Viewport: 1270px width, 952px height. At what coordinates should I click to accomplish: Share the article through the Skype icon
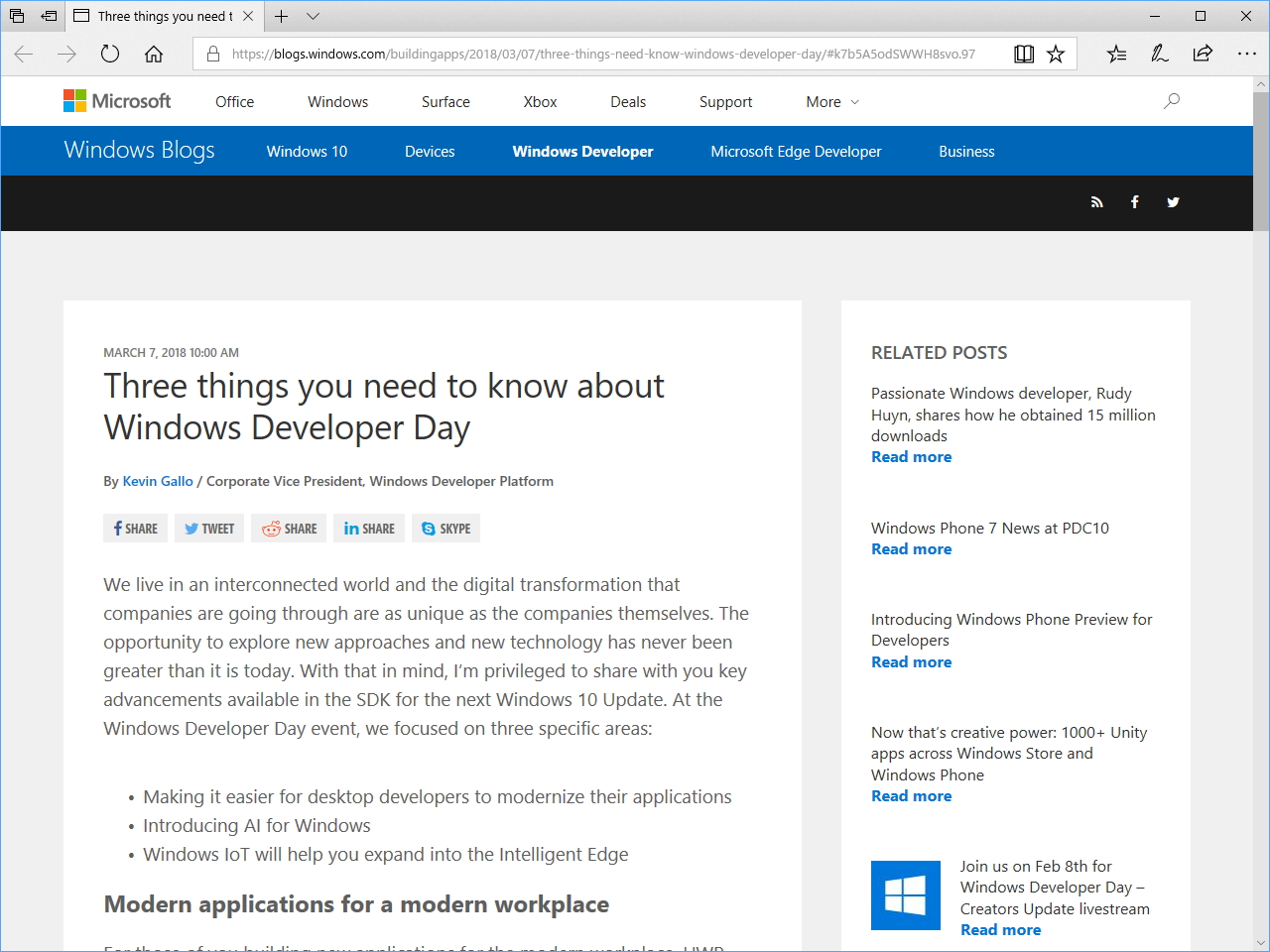[x=445, y=528]
